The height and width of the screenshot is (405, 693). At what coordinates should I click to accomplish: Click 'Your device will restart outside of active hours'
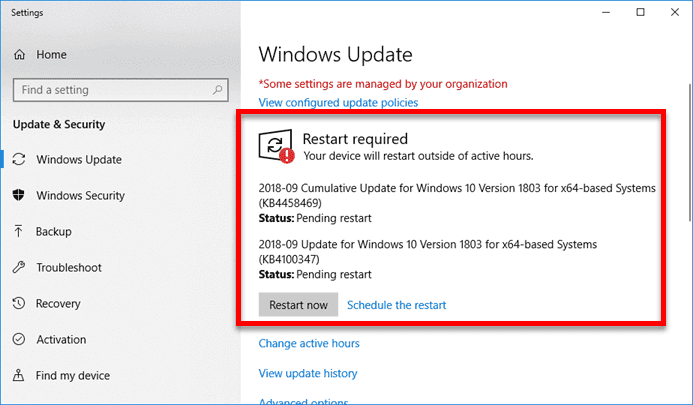(418, 156)
